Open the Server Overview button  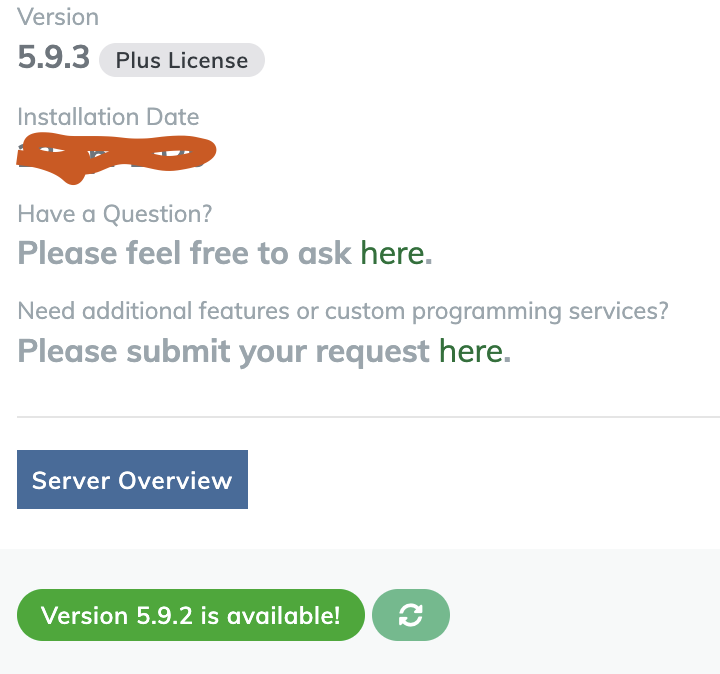pyautogui.click(x=132, y=479)
